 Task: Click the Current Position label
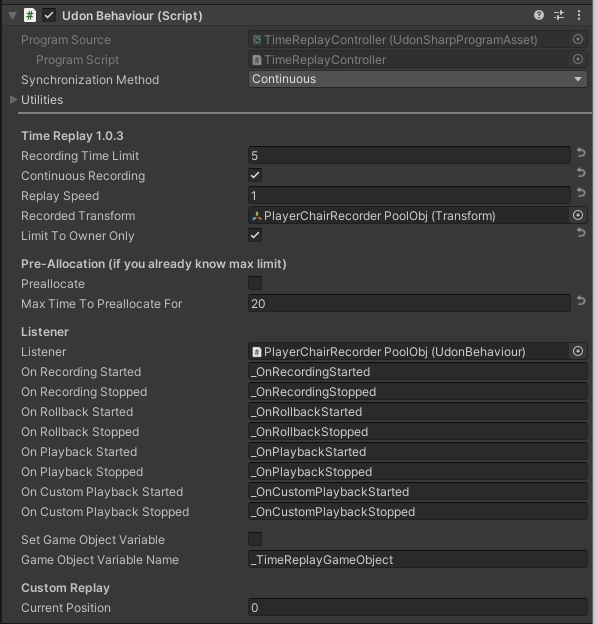click(x=66, y=608)
